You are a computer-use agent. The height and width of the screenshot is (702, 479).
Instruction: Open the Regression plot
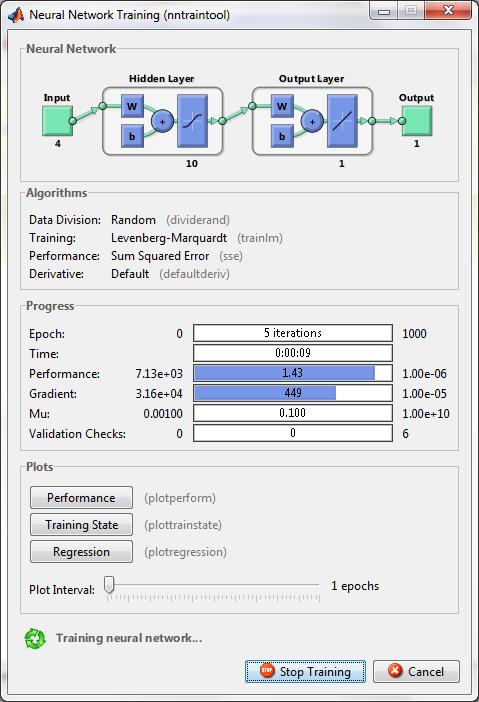click(x=81, y=552)
